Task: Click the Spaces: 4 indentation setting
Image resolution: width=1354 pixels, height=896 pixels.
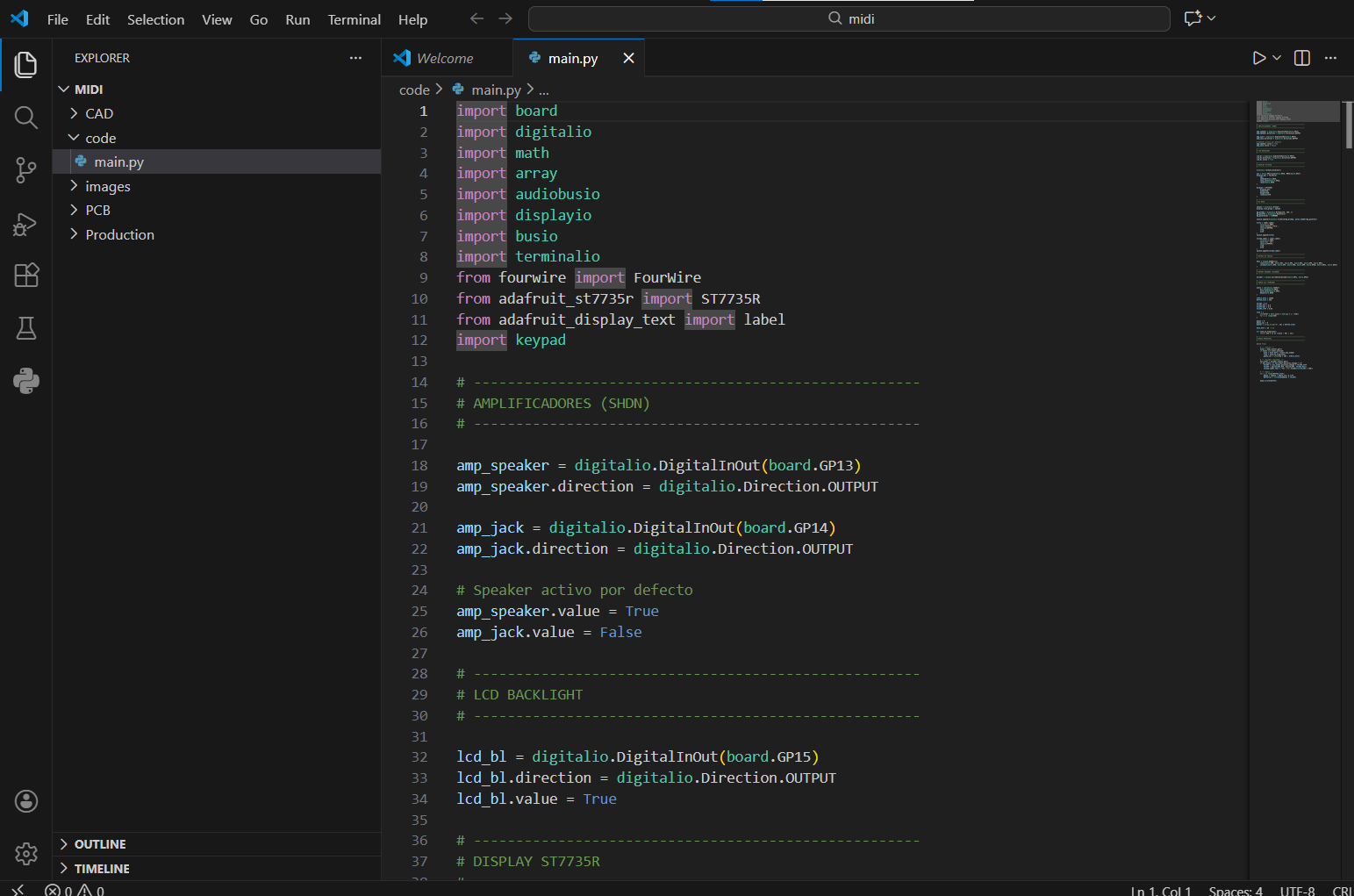Action: 1235,890
